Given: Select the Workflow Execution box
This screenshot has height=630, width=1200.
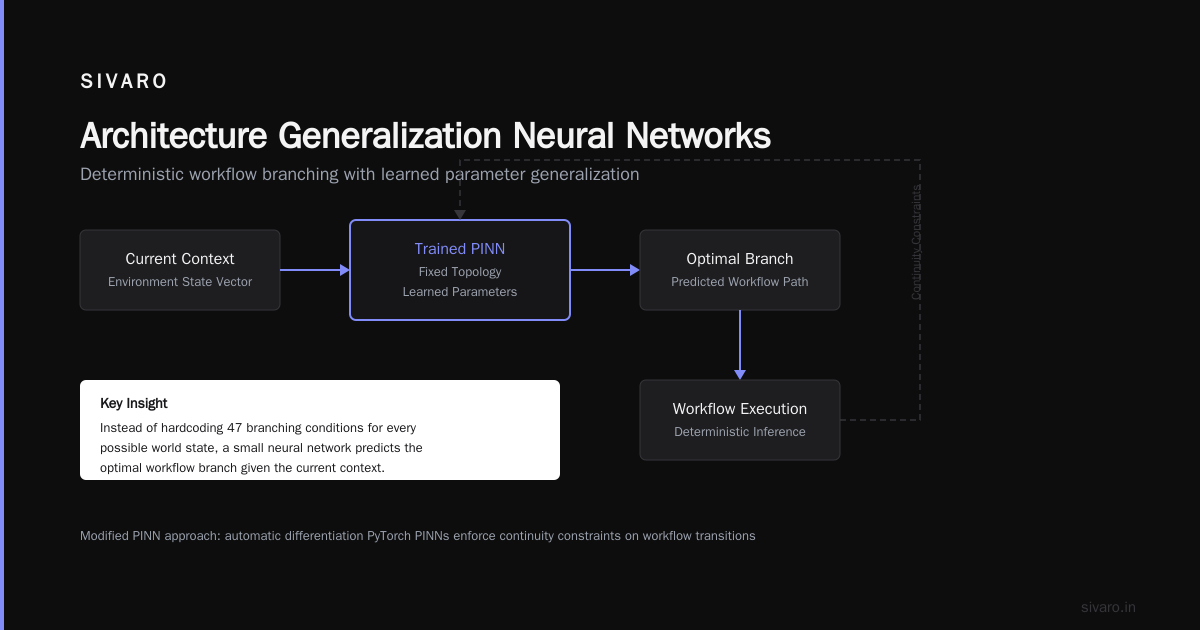Looking at the screenshot, I should point(740,420).
